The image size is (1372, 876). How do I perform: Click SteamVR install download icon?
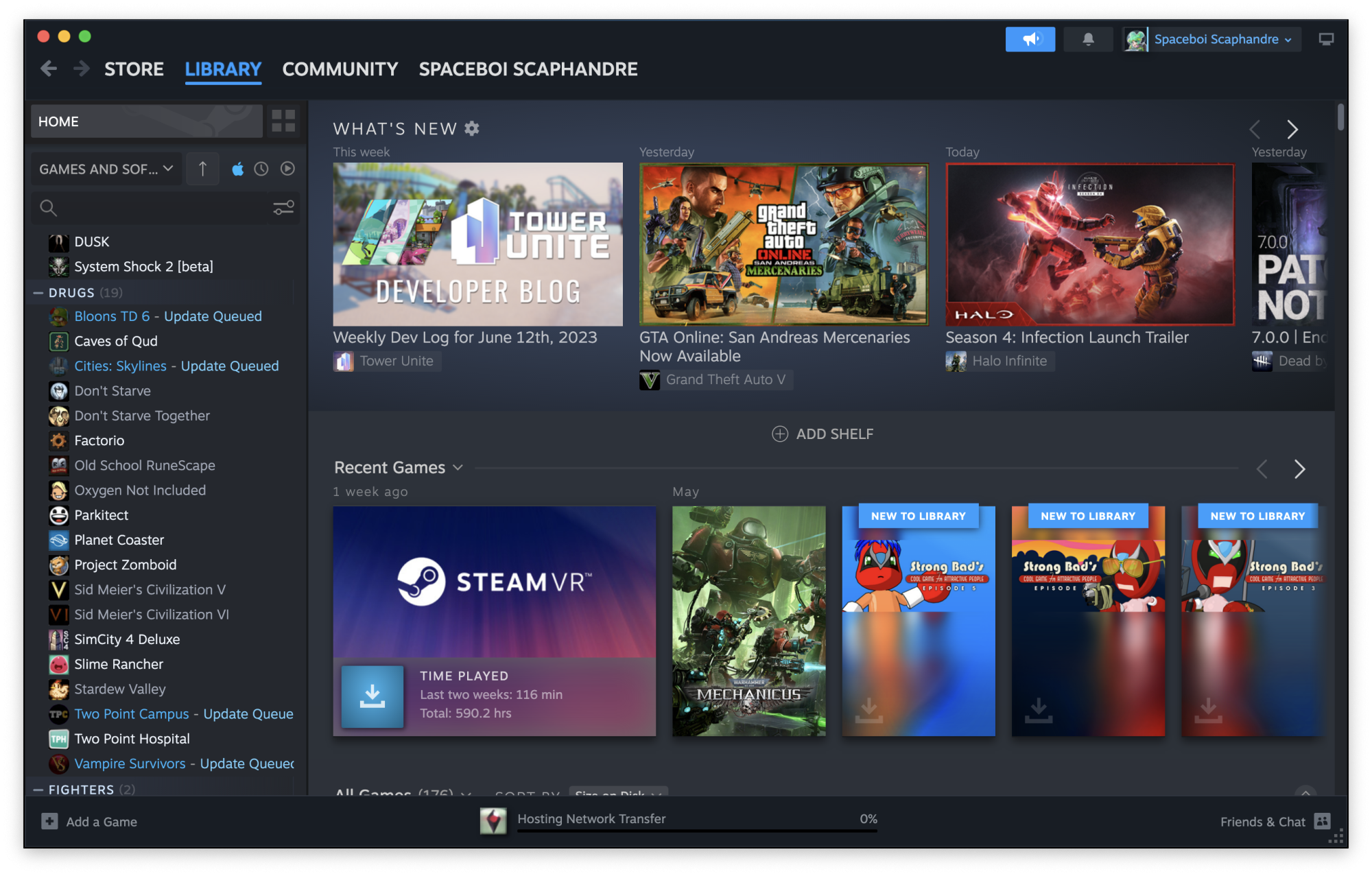[x=372, y=696]
